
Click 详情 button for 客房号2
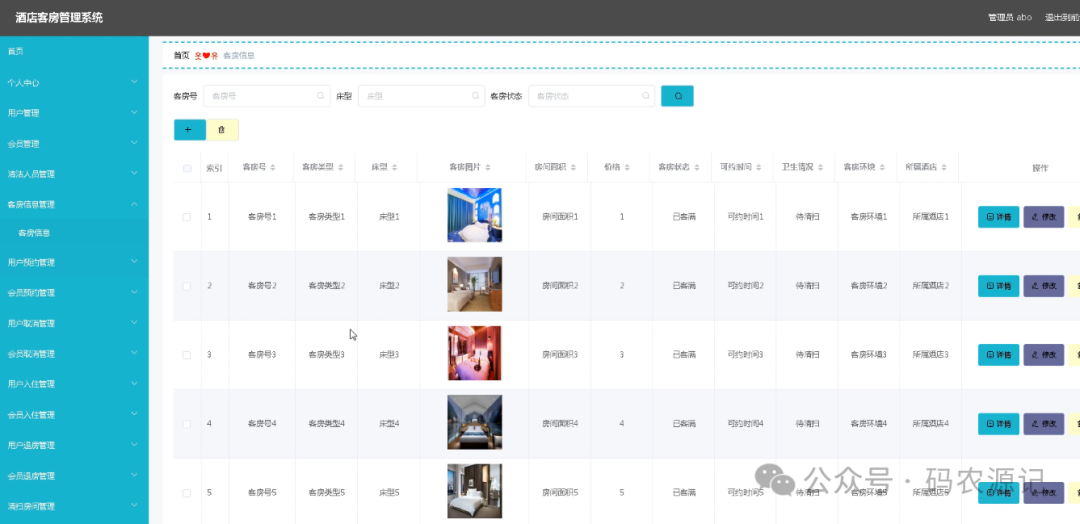point(998,286)
